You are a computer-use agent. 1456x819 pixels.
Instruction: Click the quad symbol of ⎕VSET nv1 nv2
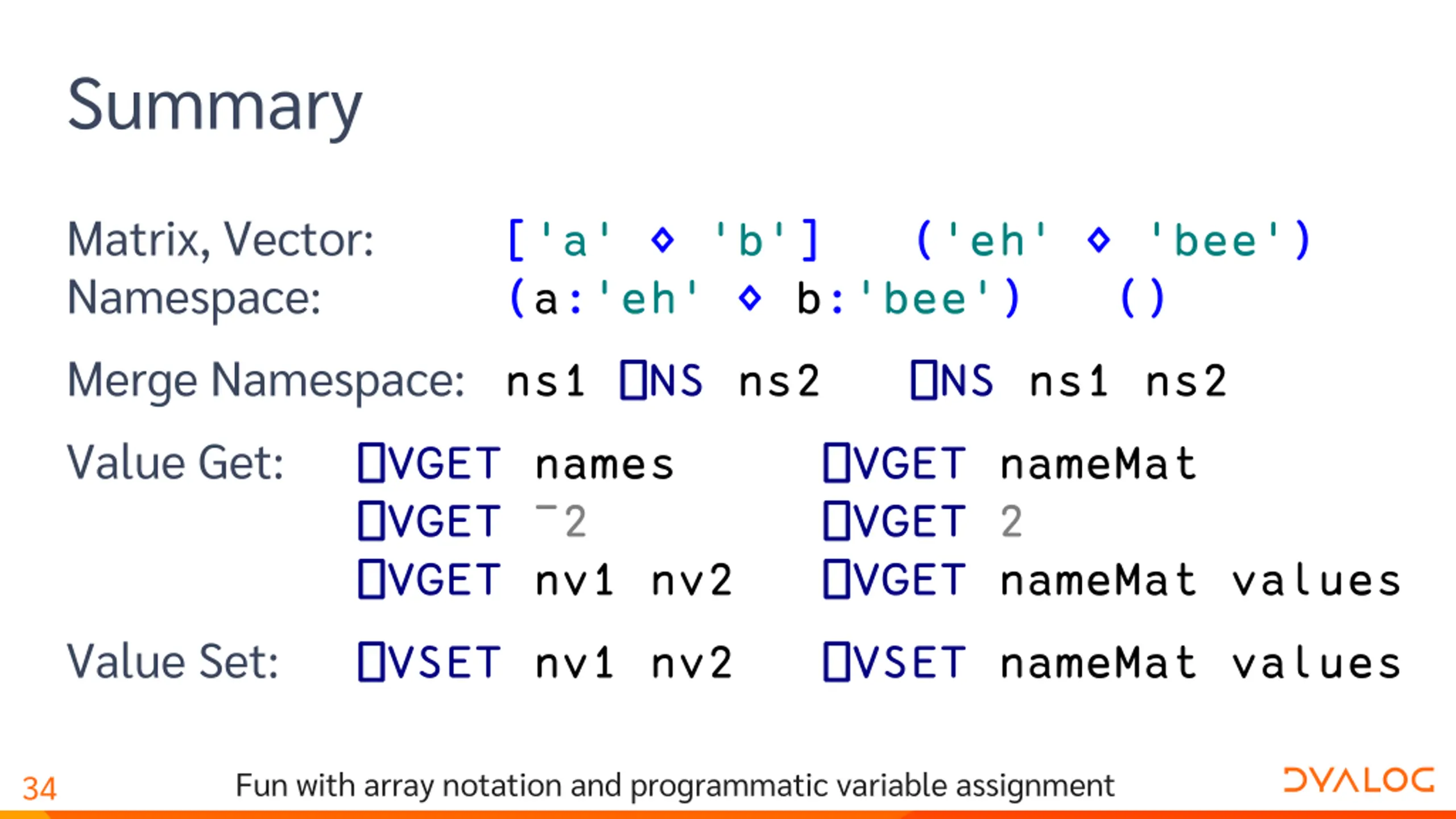[371, 662]
